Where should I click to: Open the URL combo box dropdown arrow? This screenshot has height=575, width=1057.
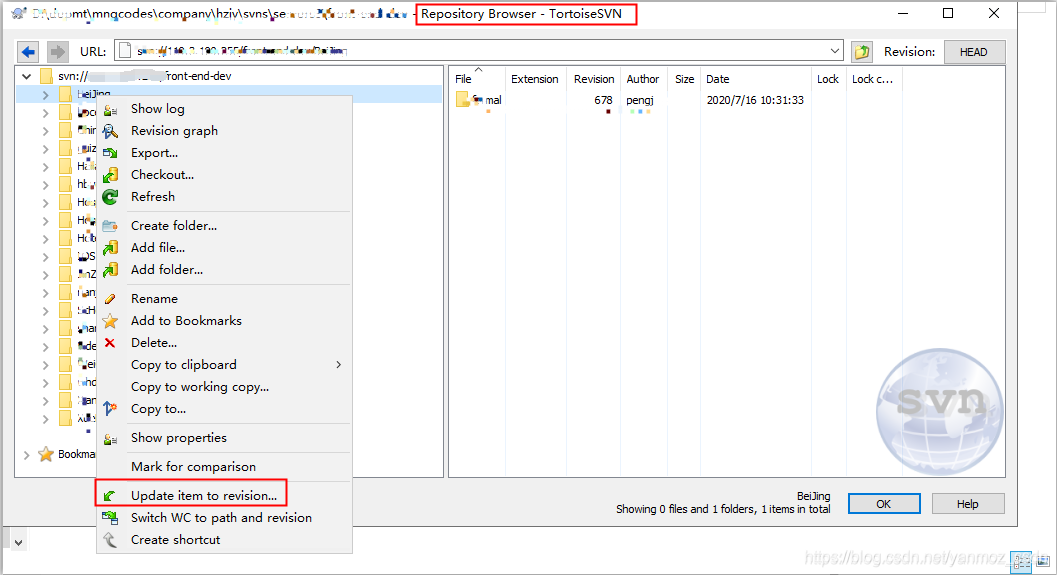[x=835, y=51]
